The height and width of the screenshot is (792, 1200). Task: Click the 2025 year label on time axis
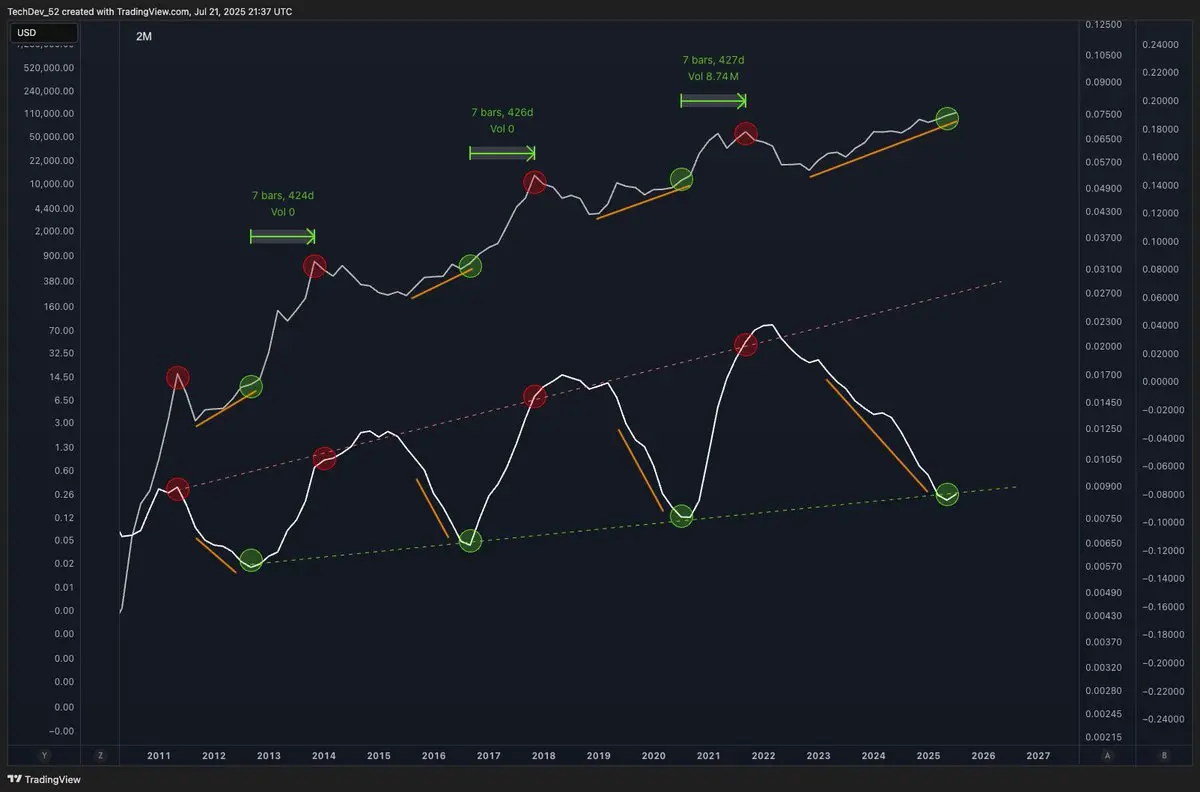point(928,756)
